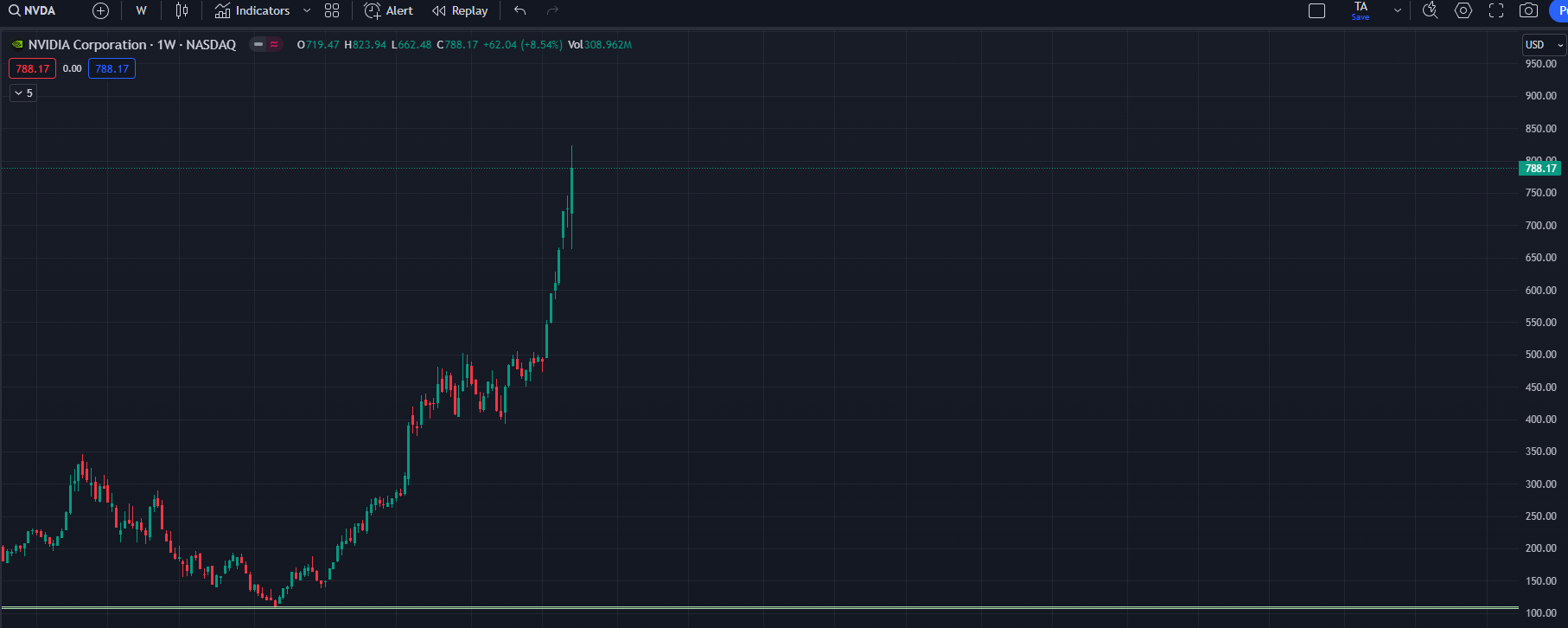Click the NVIDIA Corporation symbol title
1568x628 pixels.
pyautogui.click(x=131, y=44)
